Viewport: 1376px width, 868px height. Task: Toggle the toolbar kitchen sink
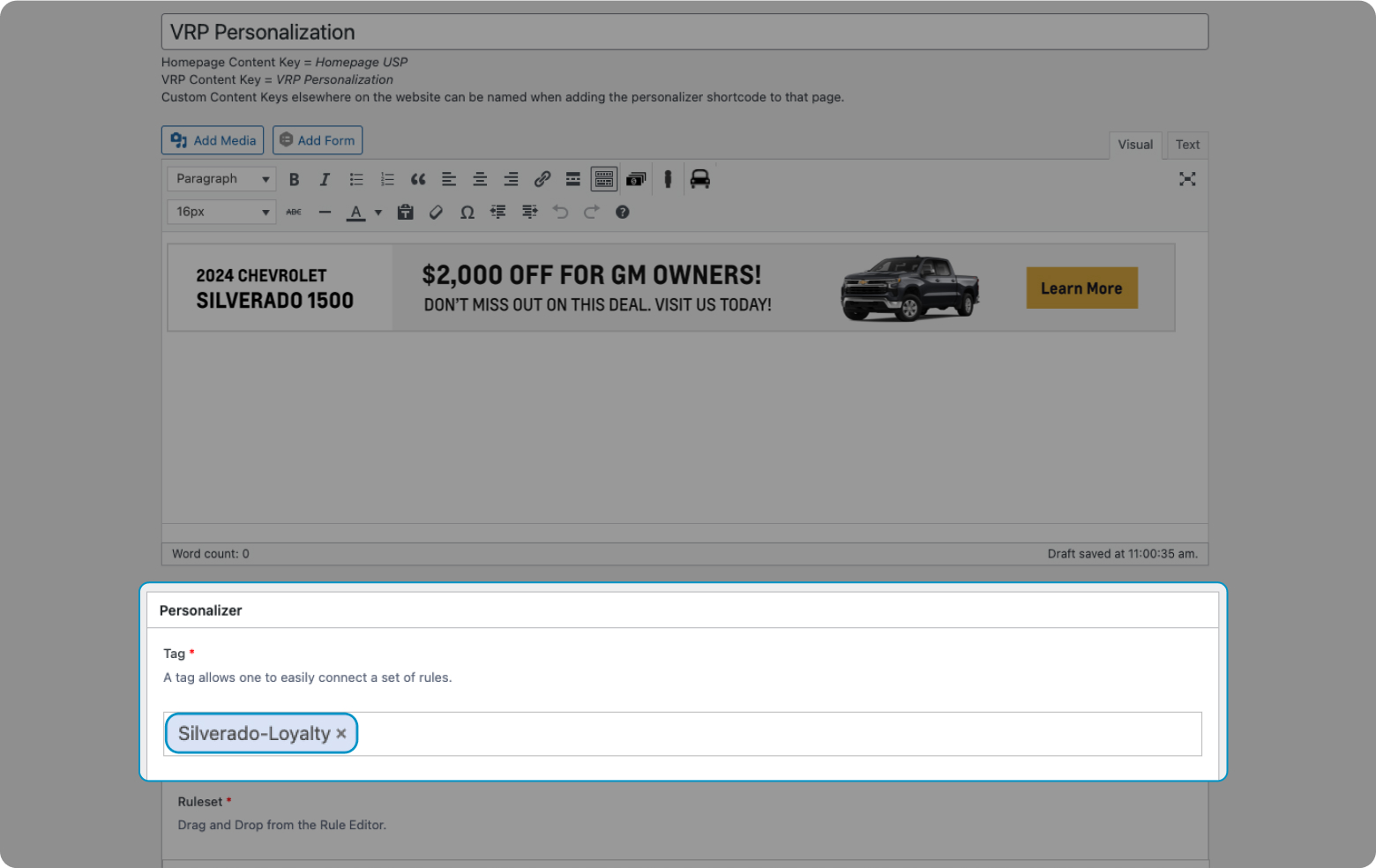click(x=604, y=179)
